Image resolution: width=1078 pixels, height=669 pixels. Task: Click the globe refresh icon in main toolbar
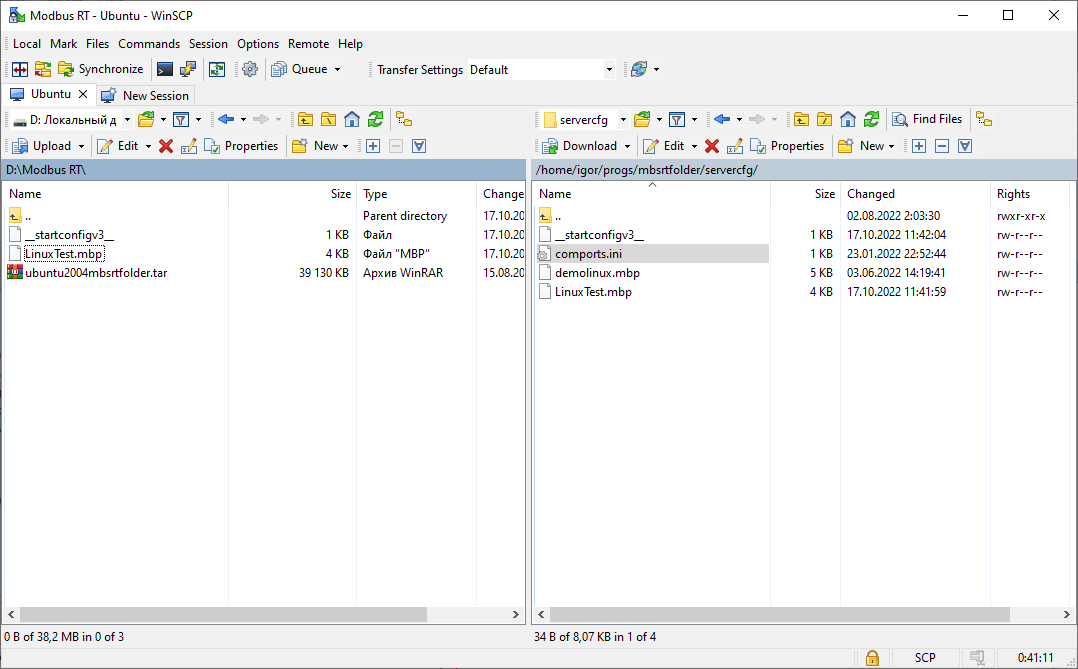coord(639,69)
